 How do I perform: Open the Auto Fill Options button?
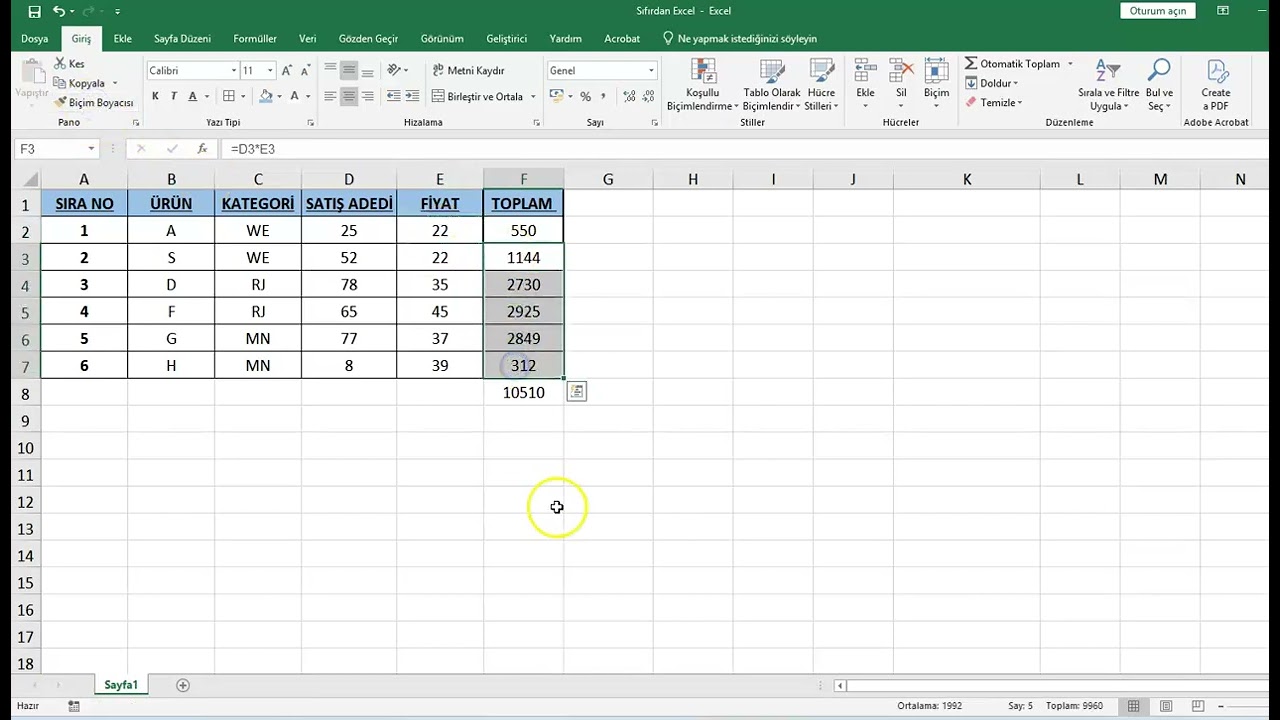pyautogui.click(x=577, y=392)
